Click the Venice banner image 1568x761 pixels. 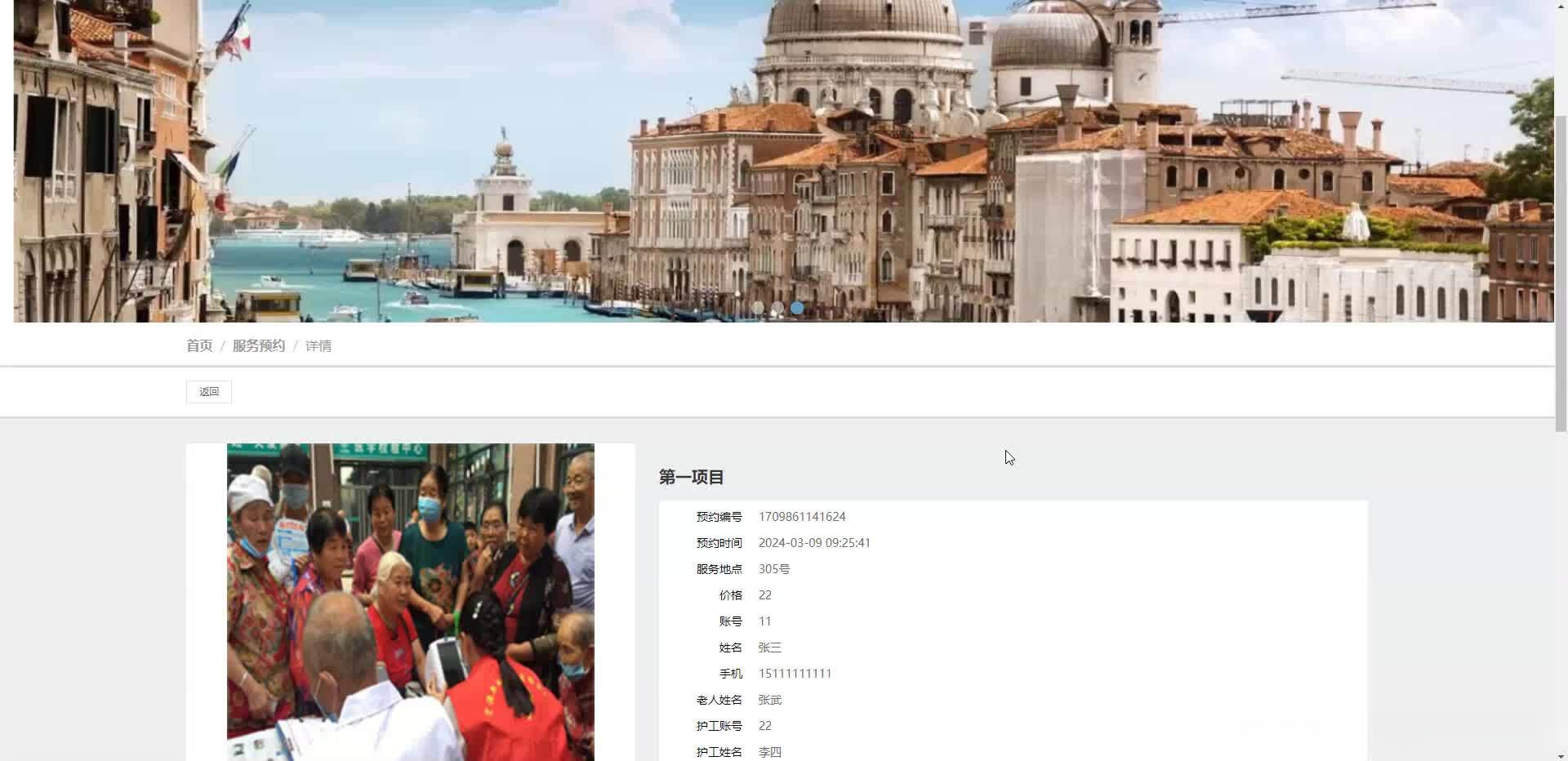click(784, 161)
